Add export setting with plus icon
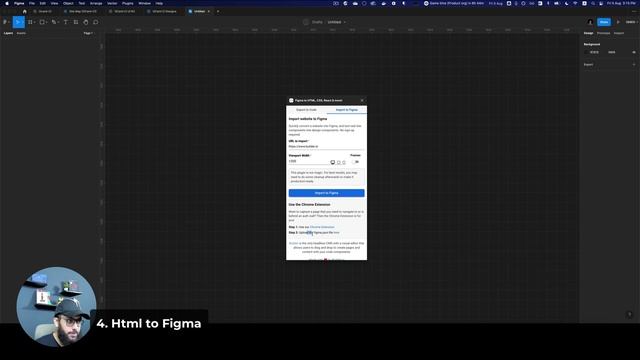The height and width of the screenshot is (360, 640). (x=634, y=64)
